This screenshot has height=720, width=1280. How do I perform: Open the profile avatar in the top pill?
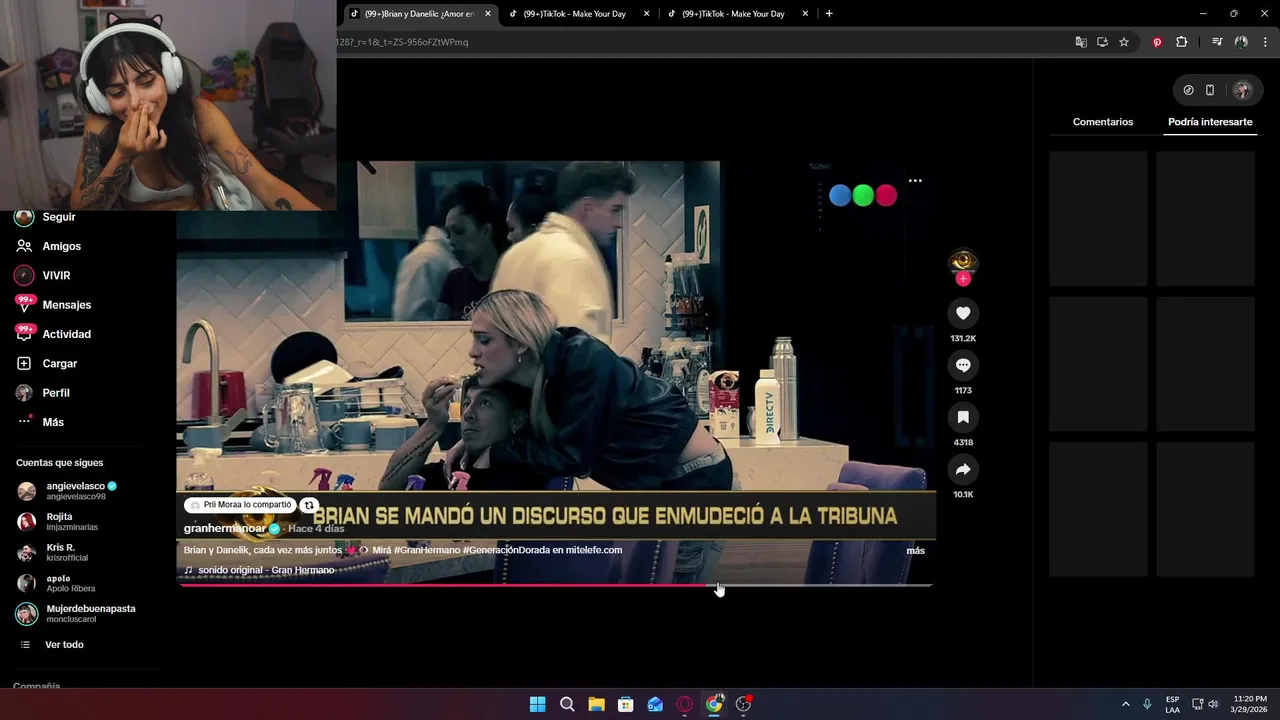pyautogui.click(x=1243, y=90)
